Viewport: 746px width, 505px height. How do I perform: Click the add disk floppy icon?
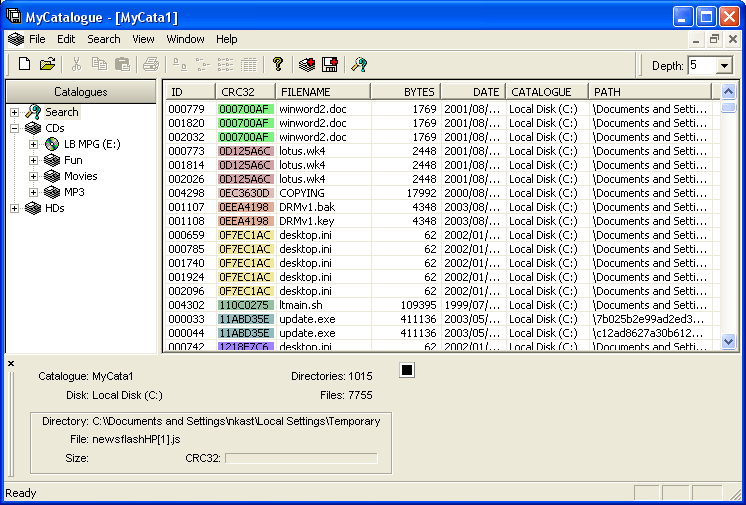(330, 64)
